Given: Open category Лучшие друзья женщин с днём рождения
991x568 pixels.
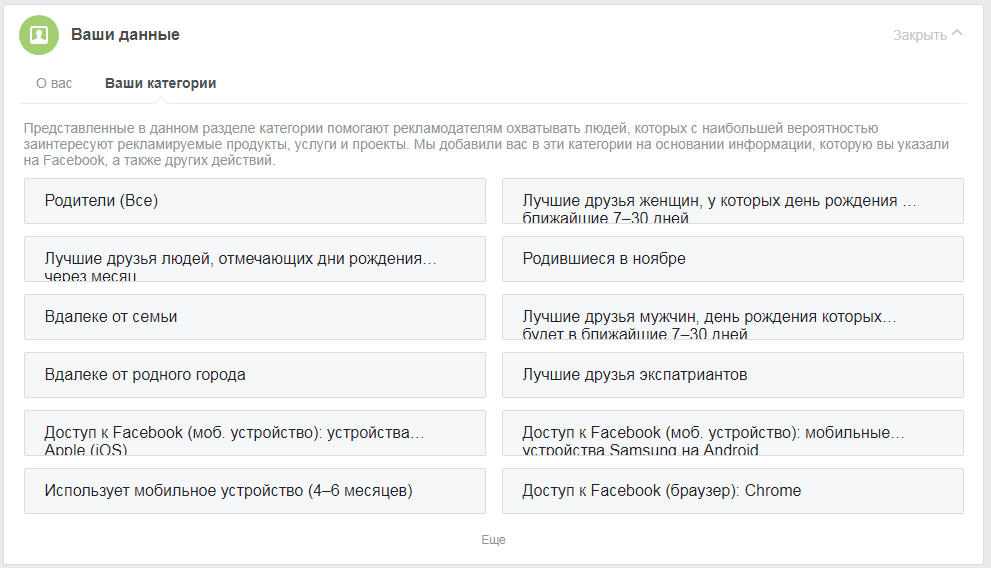Looking at the screenshot, I should coord(733,201).
